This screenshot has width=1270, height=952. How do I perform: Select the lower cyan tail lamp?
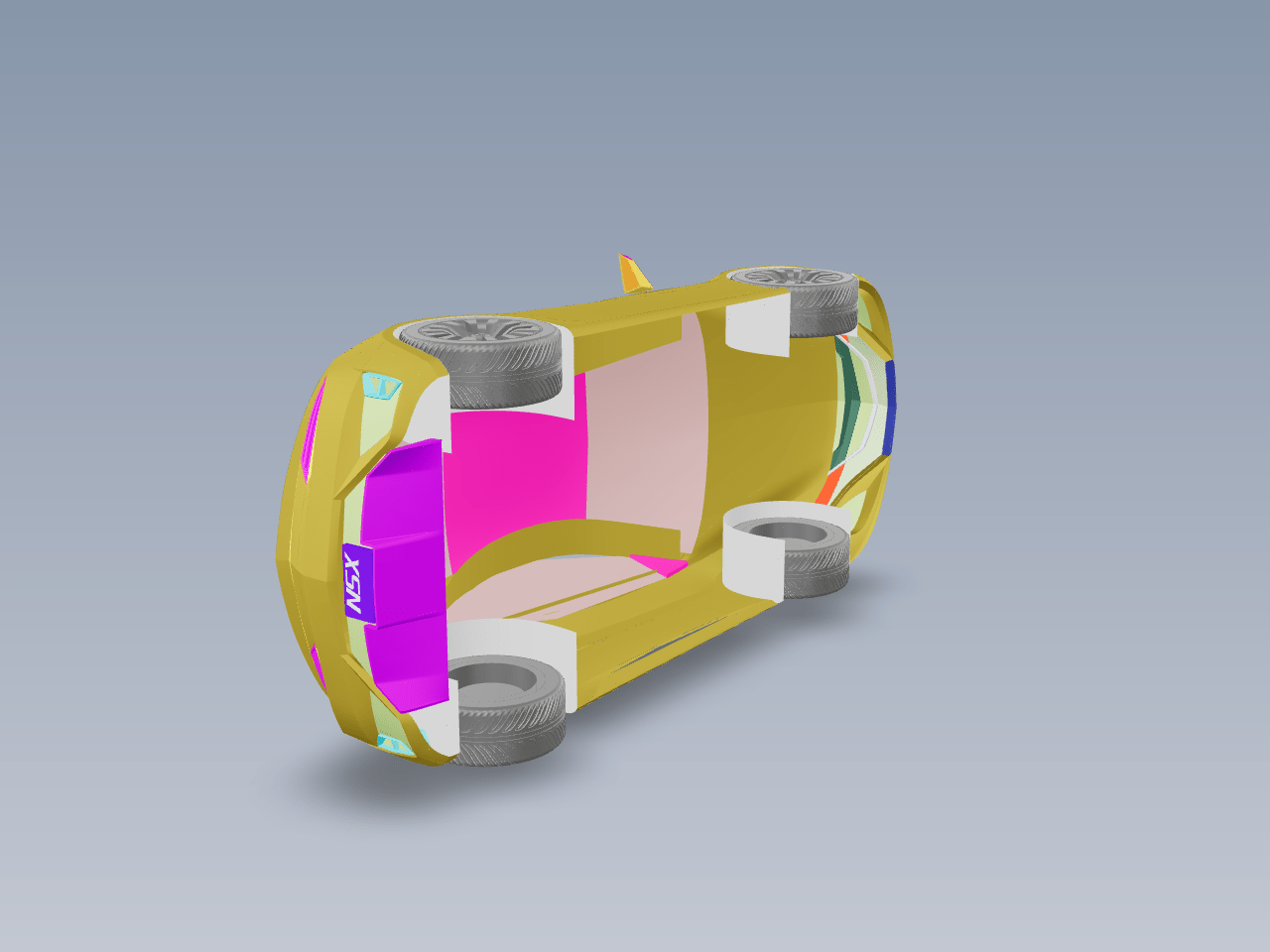tap(396, 744)
